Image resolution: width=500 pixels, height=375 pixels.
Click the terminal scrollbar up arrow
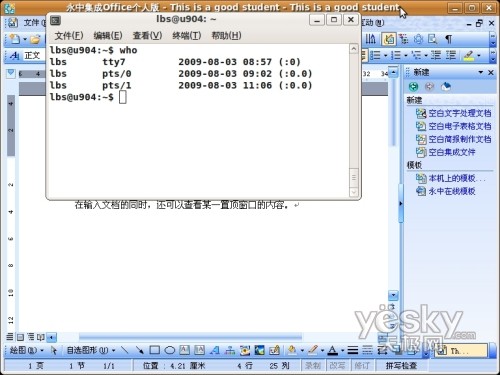tap(354, 49)
